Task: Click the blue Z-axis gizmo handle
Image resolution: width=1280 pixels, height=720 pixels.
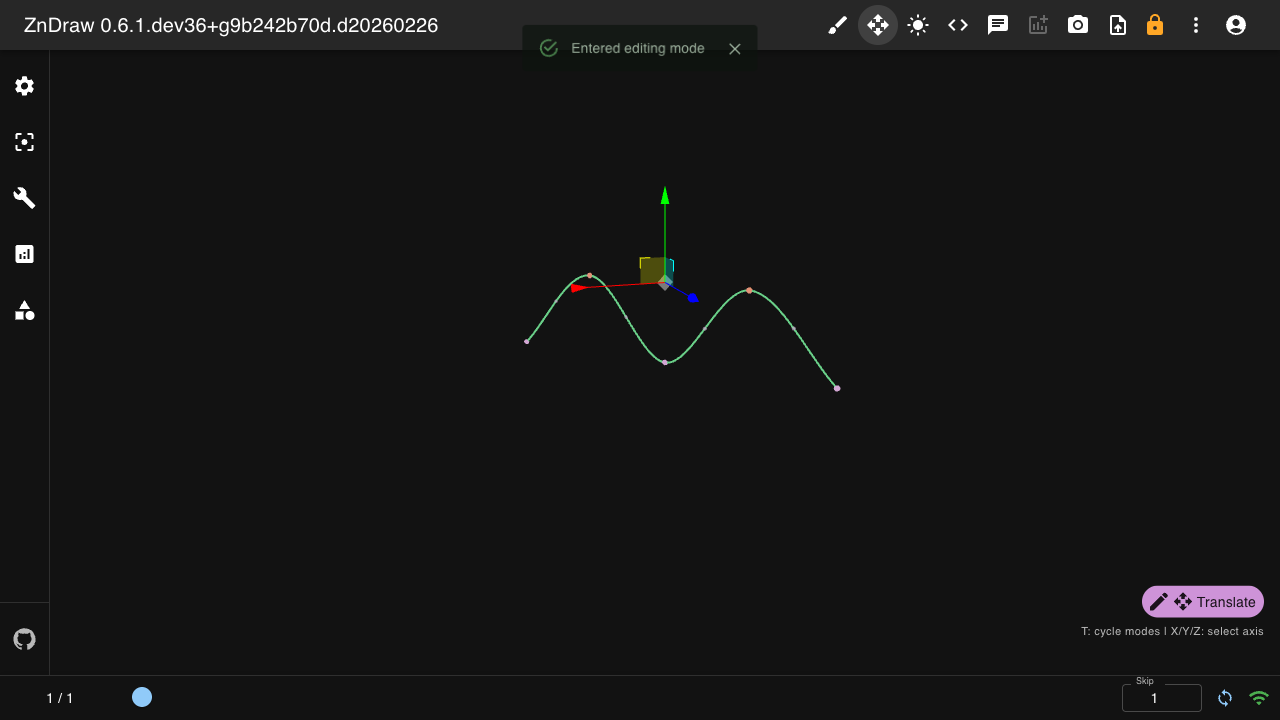Action: (x=692, y=298)
